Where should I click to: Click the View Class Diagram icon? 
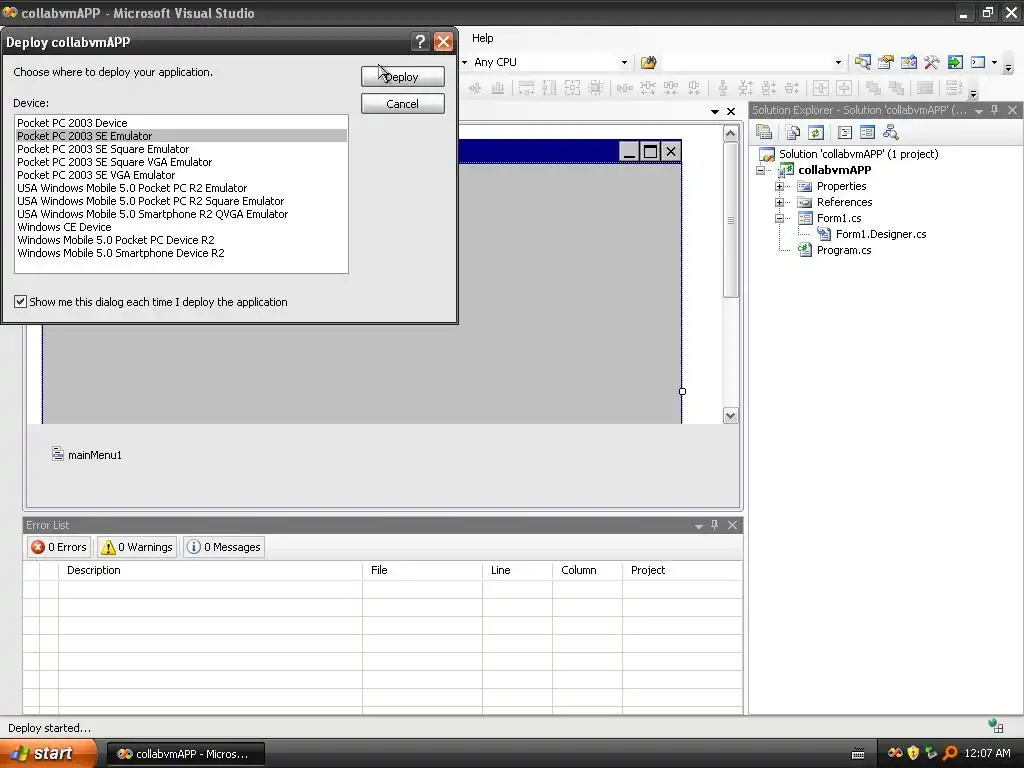coord(890,133)
